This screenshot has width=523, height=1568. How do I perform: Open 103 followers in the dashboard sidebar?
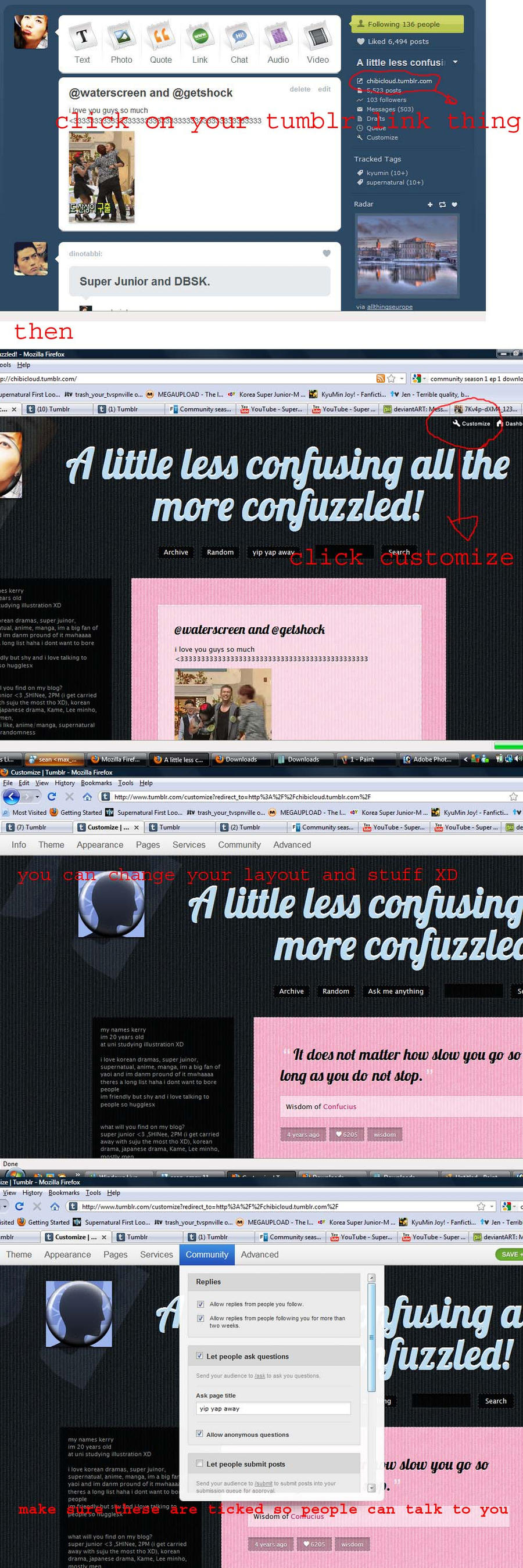click(x=386, y=100)
